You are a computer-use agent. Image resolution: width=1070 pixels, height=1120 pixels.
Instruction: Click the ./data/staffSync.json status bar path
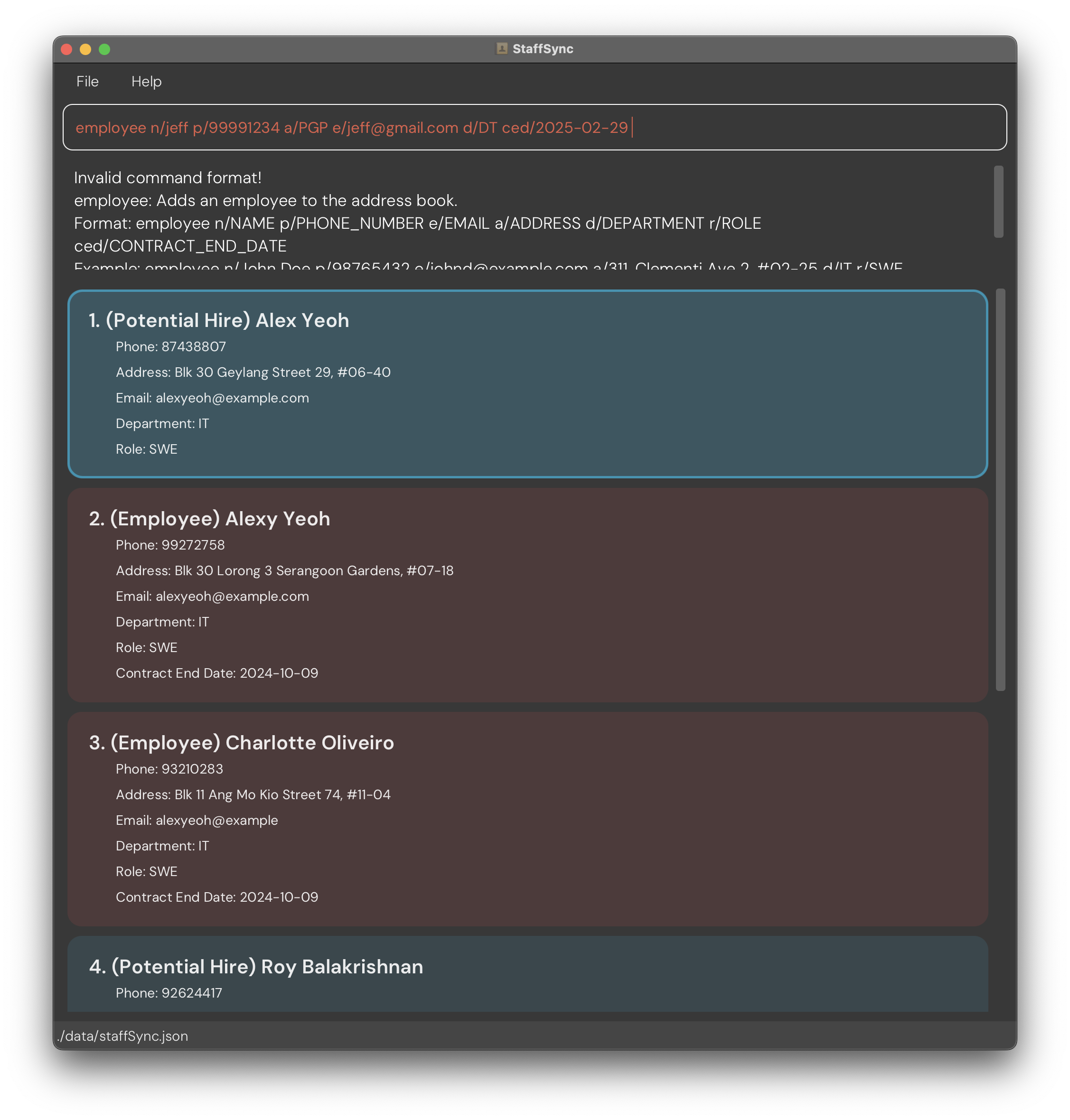(122, 1036)
